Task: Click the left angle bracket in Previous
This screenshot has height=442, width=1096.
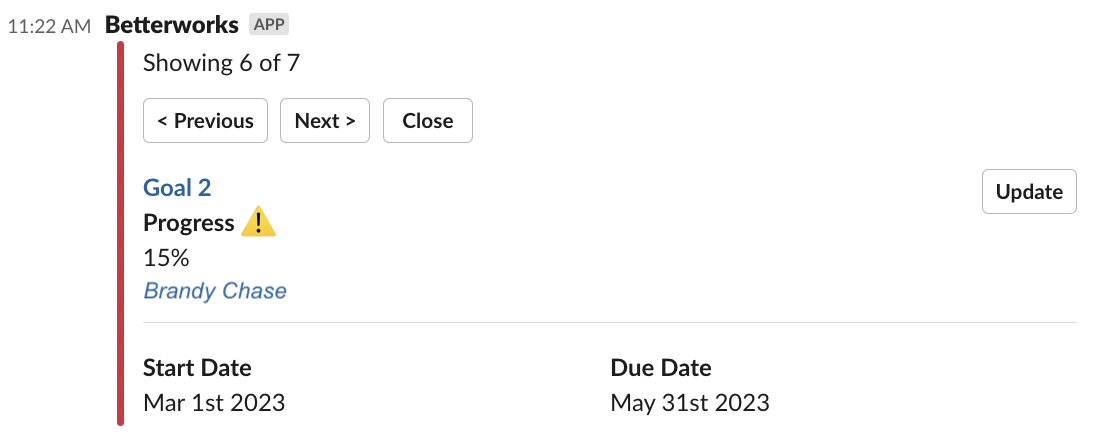Action: click(162, 121)
